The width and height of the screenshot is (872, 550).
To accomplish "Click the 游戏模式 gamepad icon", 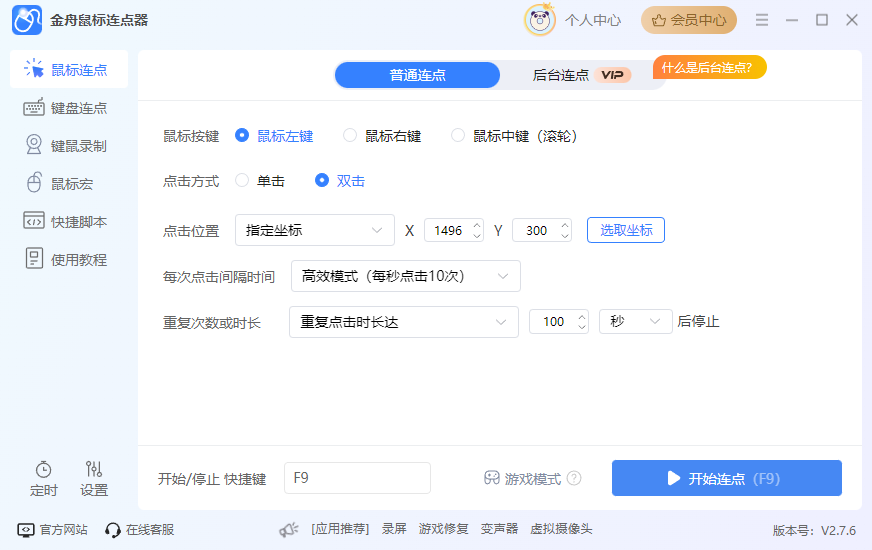I will click(492, 478).
